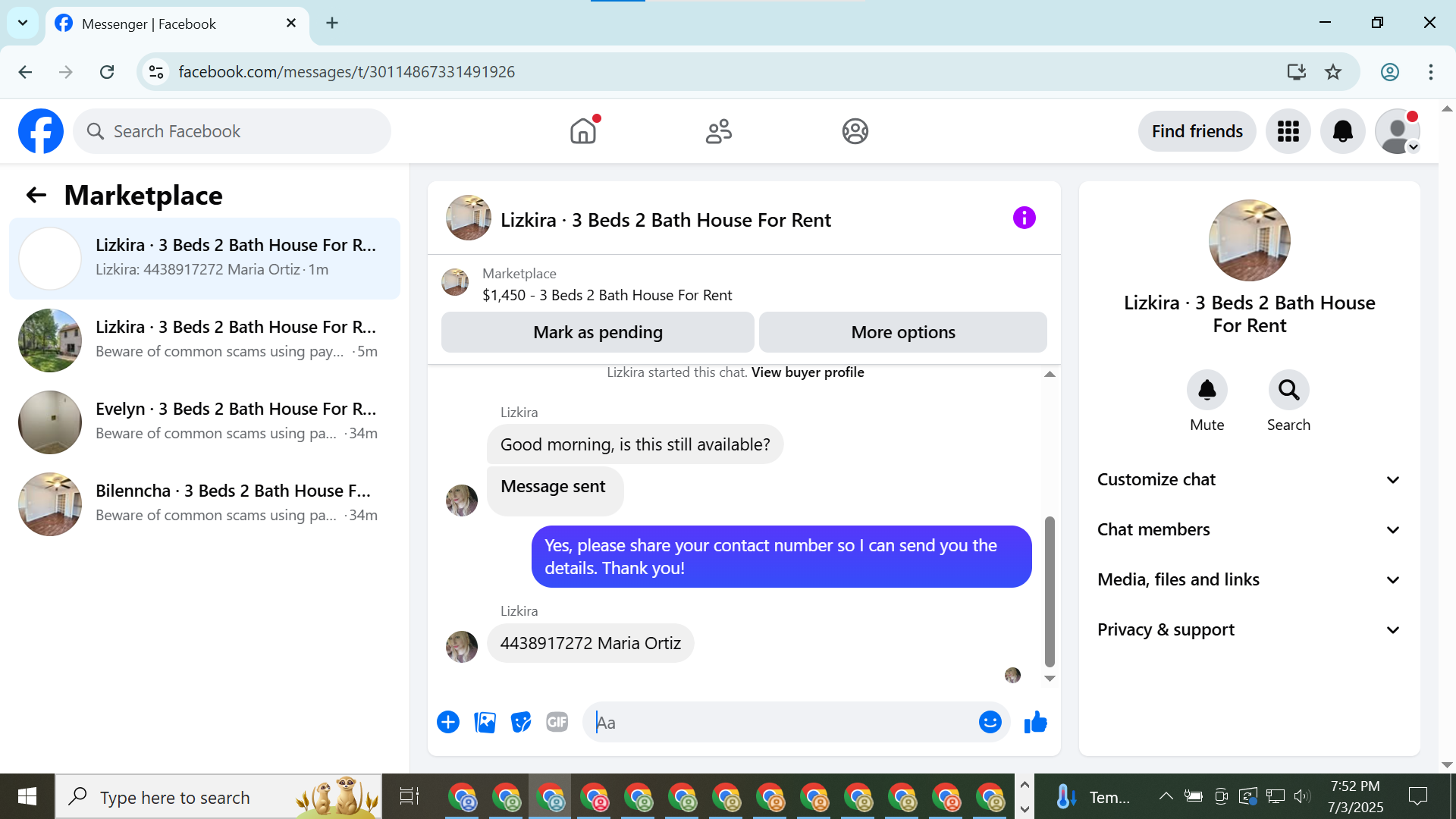Open the emoji picker smiley icon
This screenshot has width=1456, height=819.
pos(990,723)
